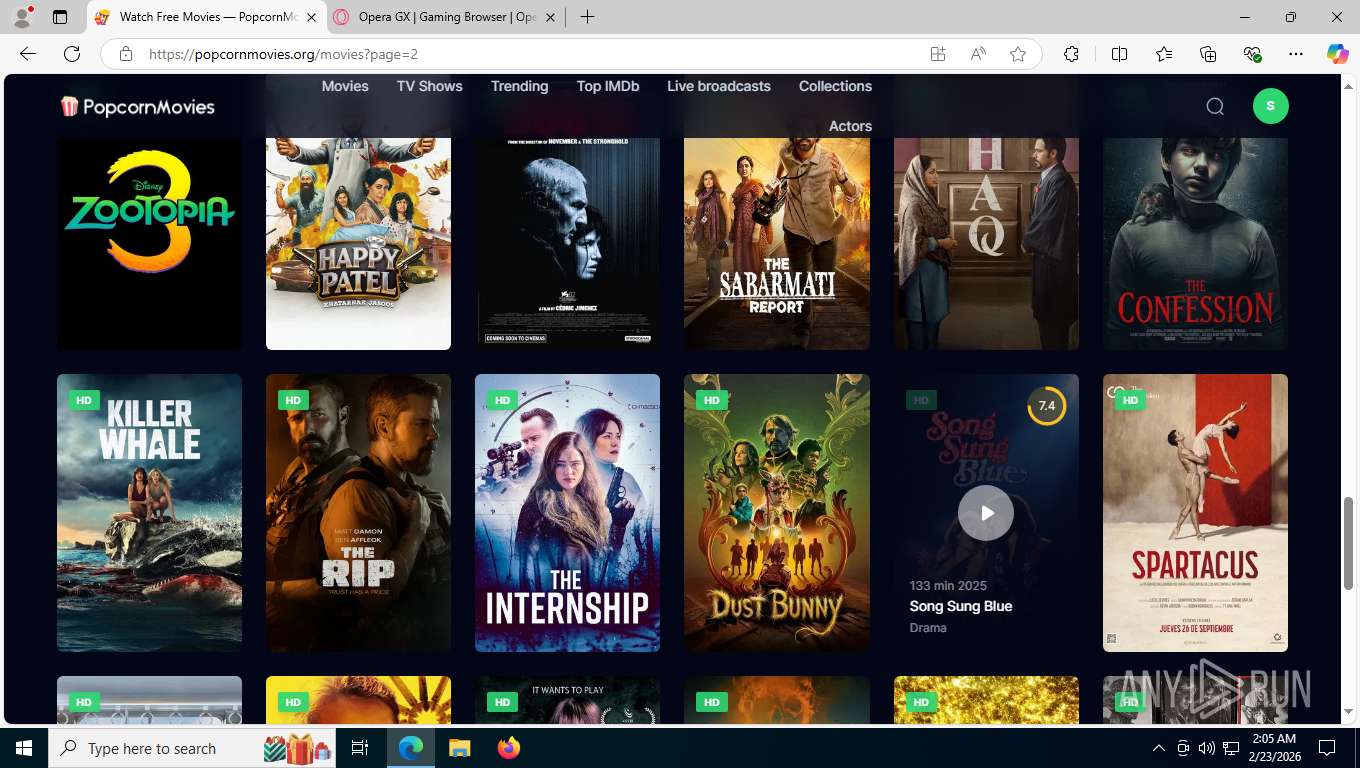Show hidden system tray icons

pos(1159,748)
